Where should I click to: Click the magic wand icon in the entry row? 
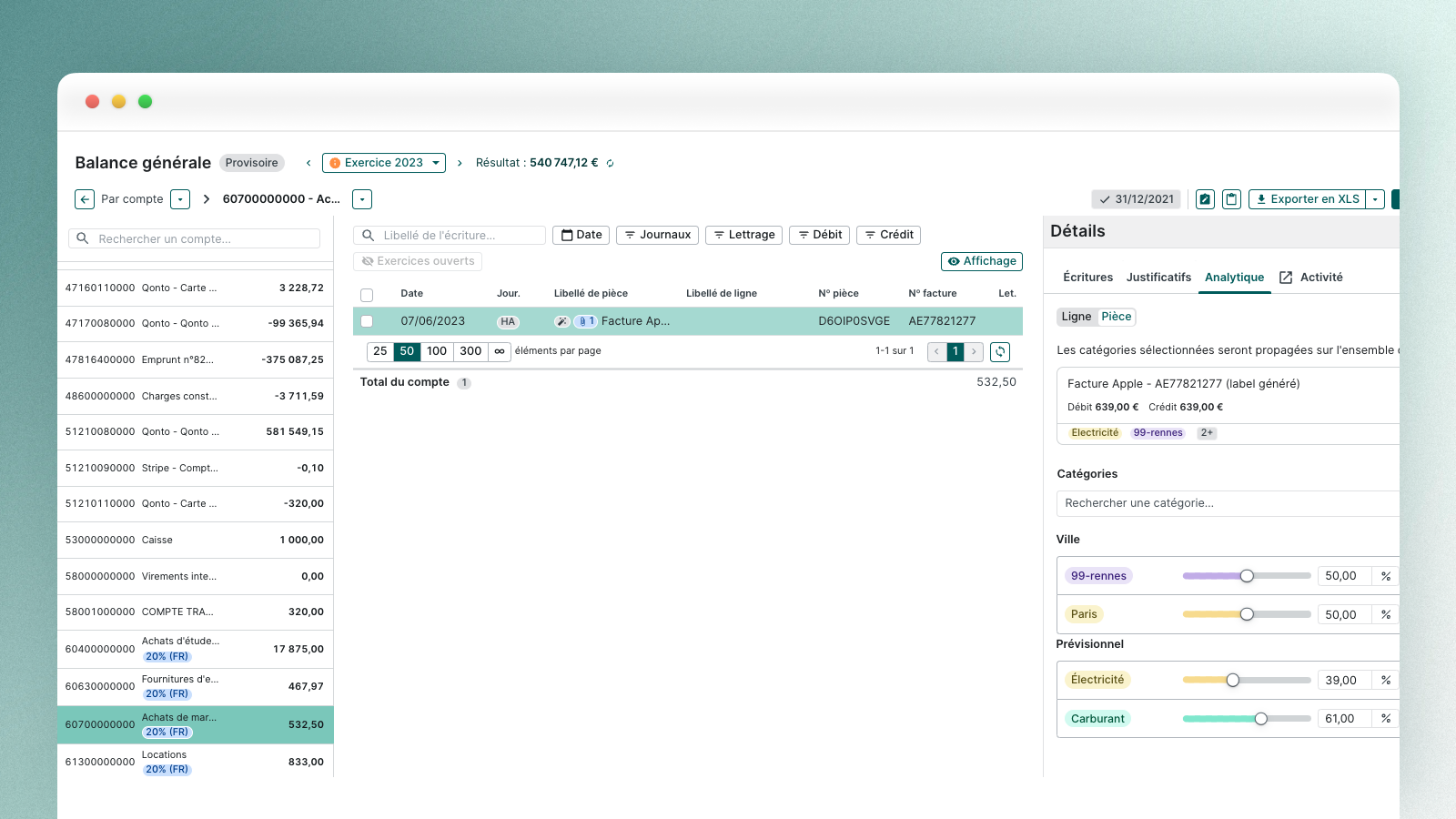(562, 321)
